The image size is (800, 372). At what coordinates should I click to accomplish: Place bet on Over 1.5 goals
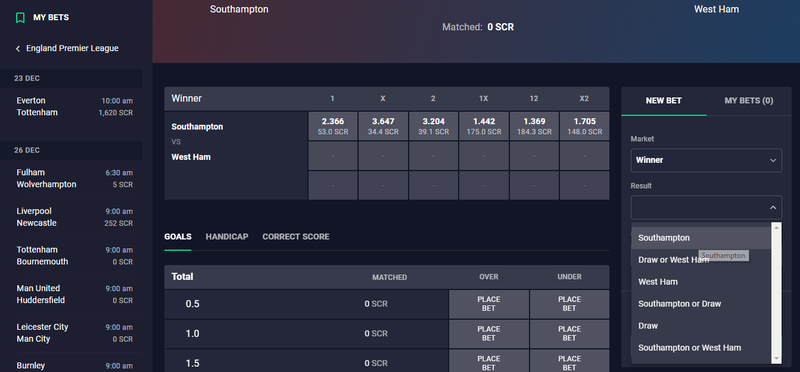[489, 361]
